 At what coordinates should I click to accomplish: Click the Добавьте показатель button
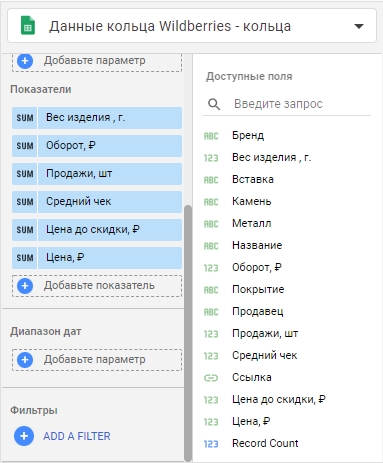(97, 286)
